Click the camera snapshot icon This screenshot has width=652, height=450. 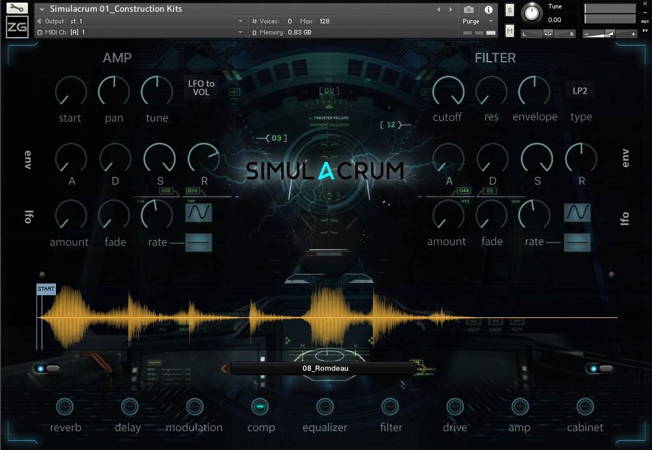pos(469,9)
